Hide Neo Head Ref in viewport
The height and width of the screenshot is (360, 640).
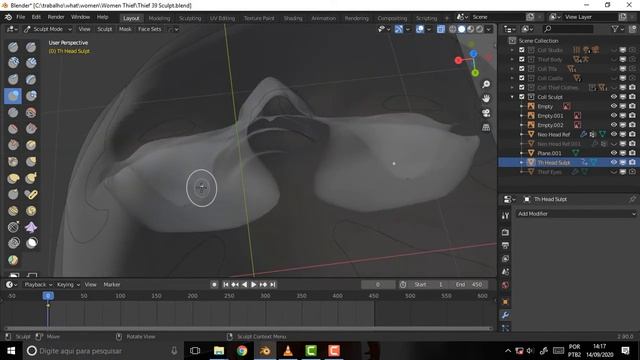point(613,134)
